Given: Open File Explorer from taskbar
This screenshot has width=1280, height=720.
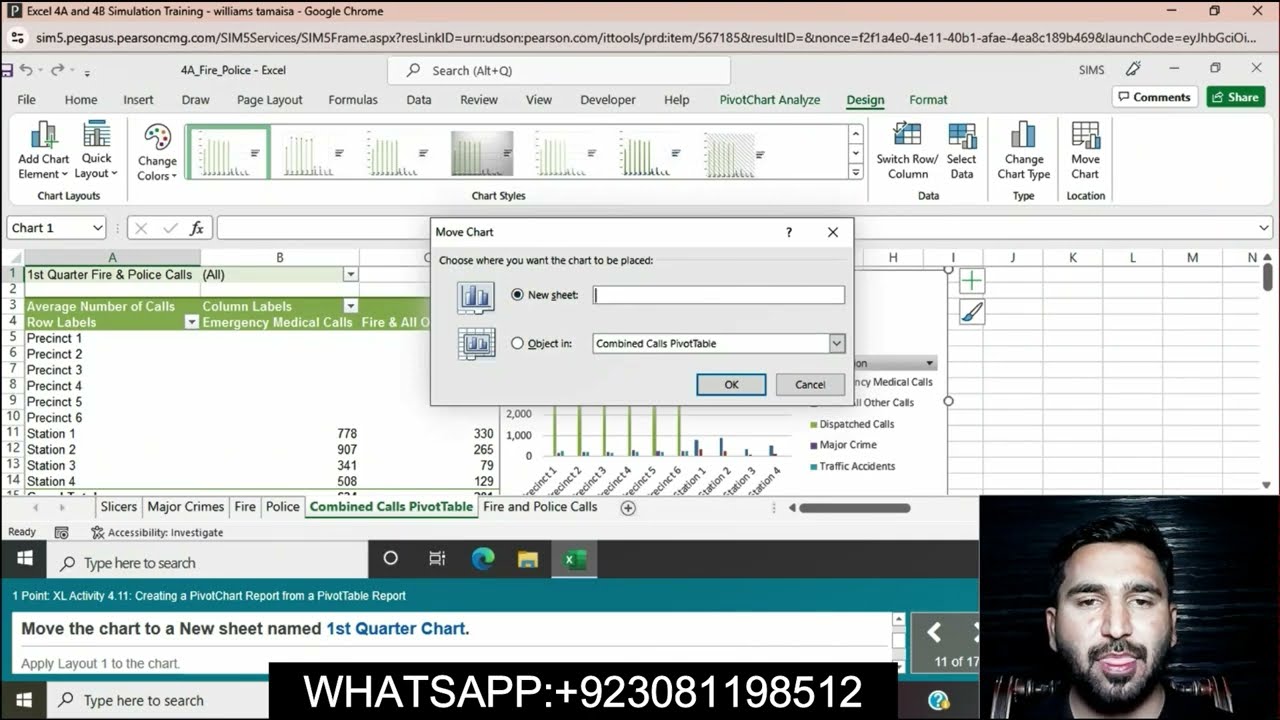Looking at the screenshot, I should [x=528, y=559].
